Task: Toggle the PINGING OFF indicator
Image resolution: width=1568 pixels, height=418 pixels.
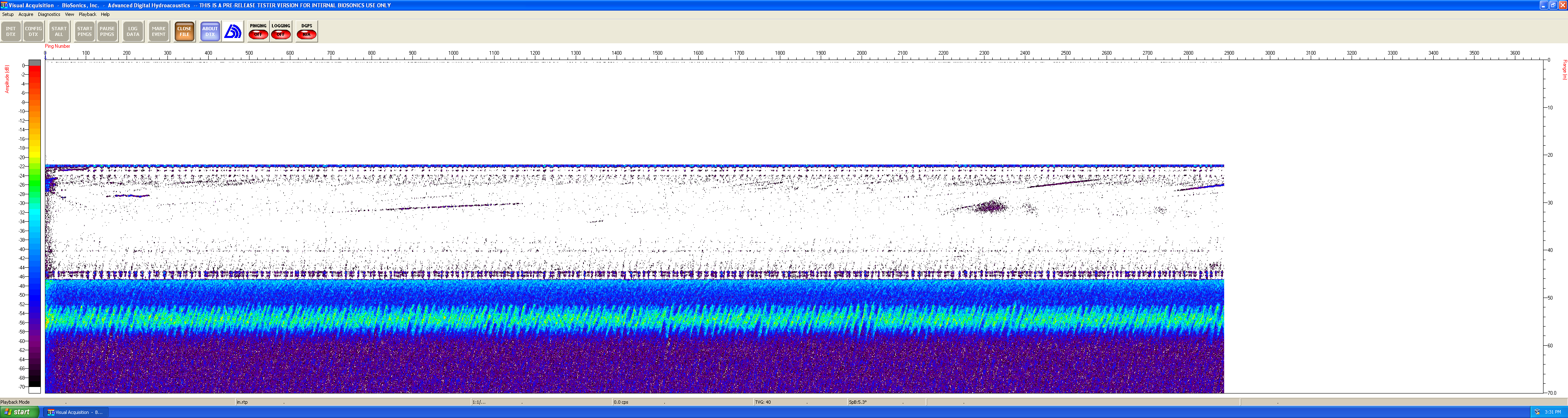Action: coord(258,32)
